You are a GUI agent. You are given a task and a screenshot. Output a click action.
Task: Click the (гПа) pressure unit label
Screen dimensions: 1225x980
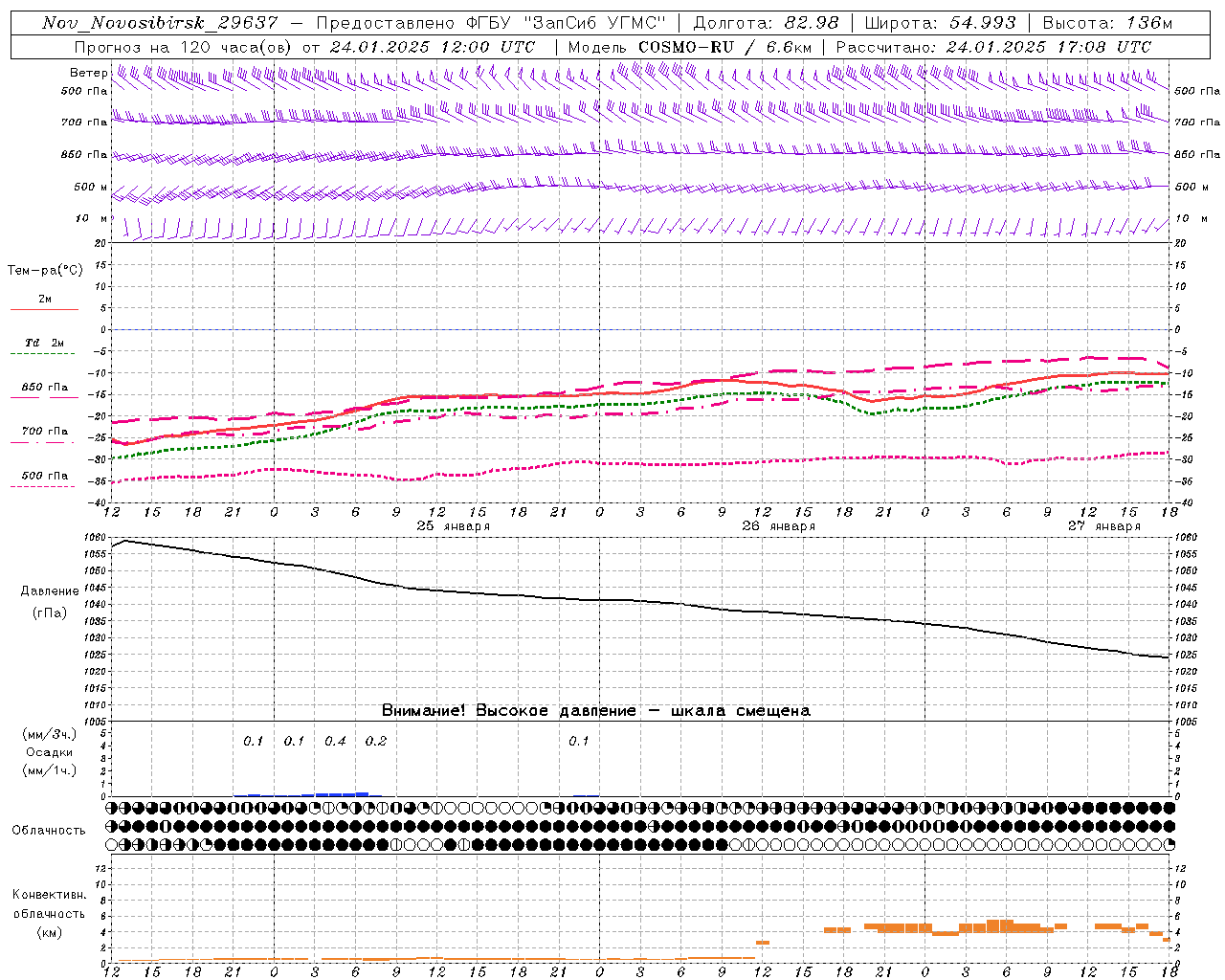(x=50, y=613)
